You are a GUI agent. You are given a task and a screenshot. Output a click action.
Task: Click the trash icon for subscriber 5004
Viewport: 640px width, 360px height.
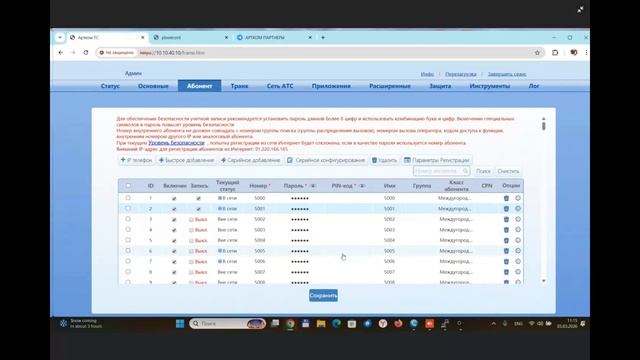pyautogui.click(x=506, y=240)
